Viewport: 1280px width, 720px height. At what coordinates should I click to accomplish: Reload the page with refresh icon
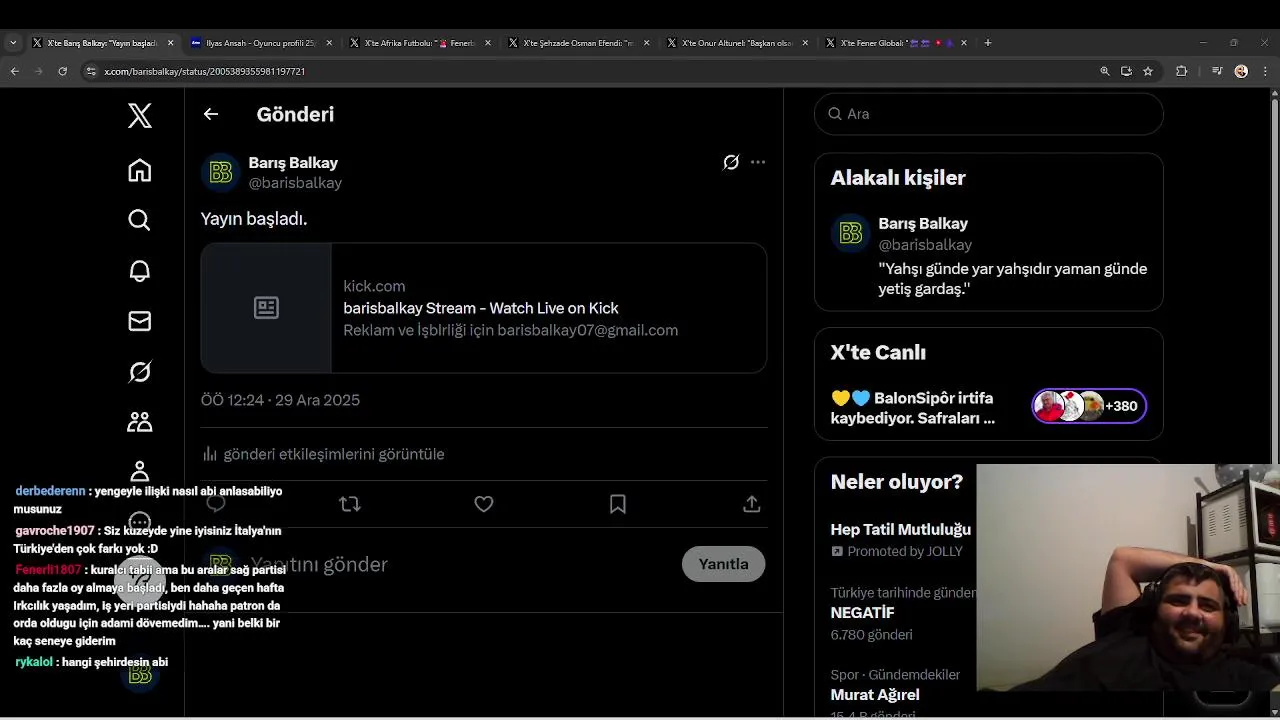pyautogui.click(x=62, y=71)
